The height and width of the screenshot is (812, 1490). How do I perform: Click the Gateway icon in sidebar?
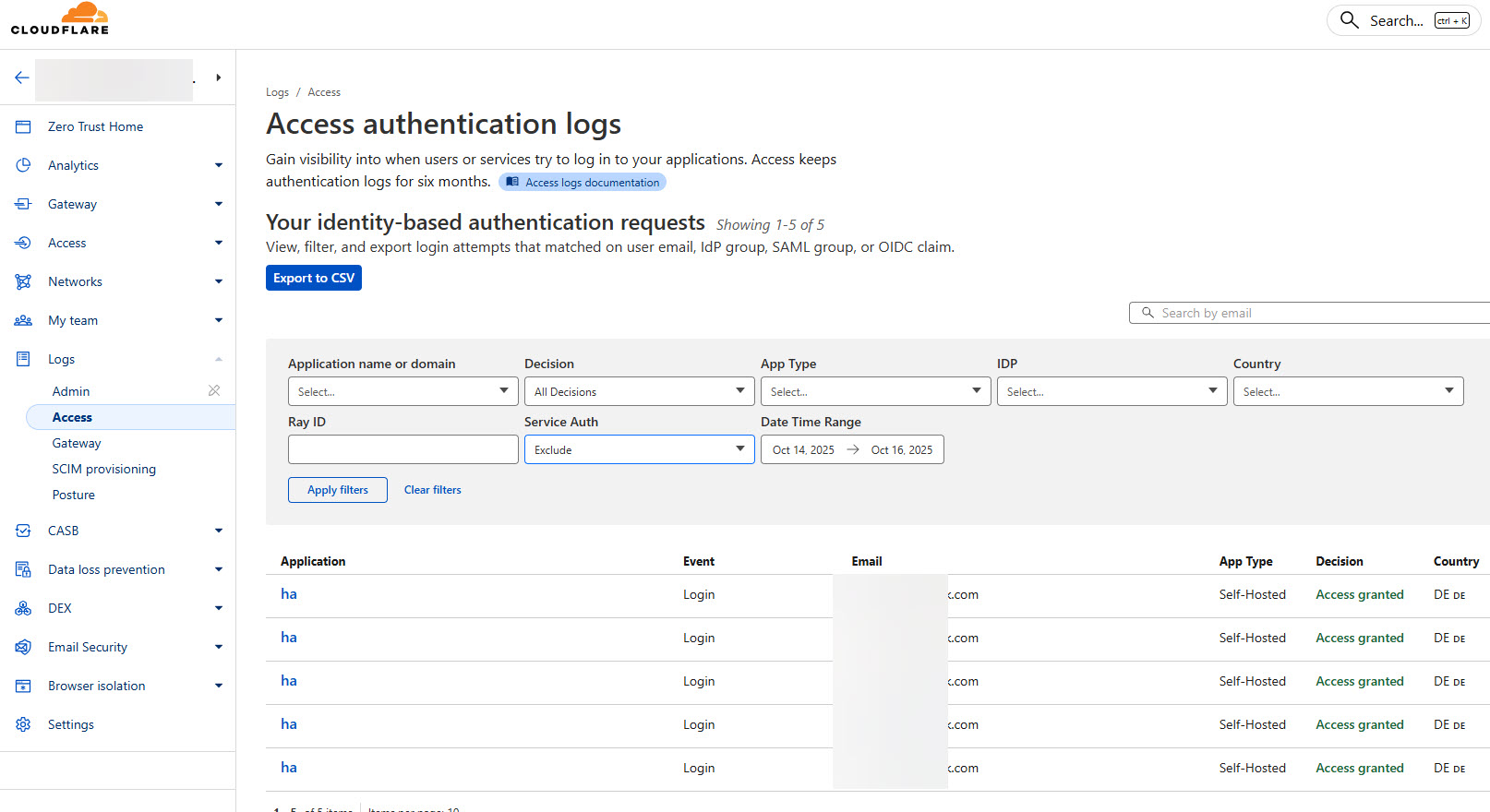pos(23,204)
